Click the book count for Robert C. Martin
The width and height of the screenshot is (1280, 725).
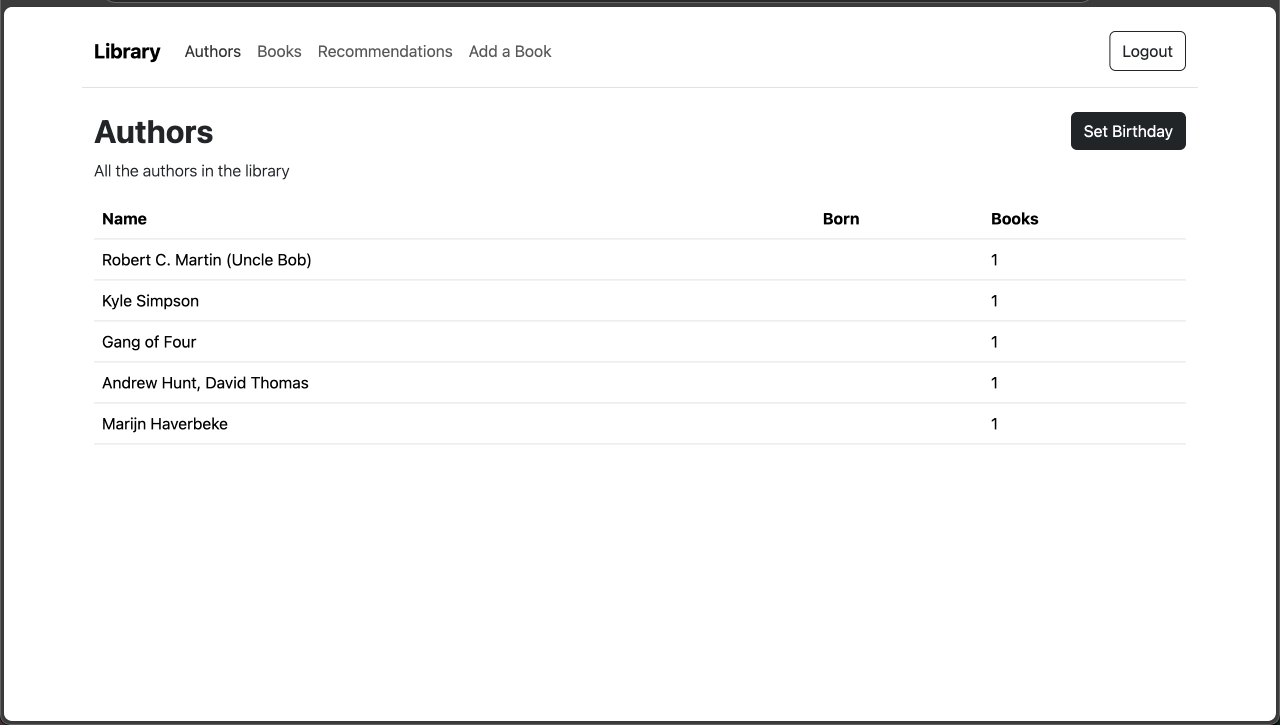click(x=994, y=260)
